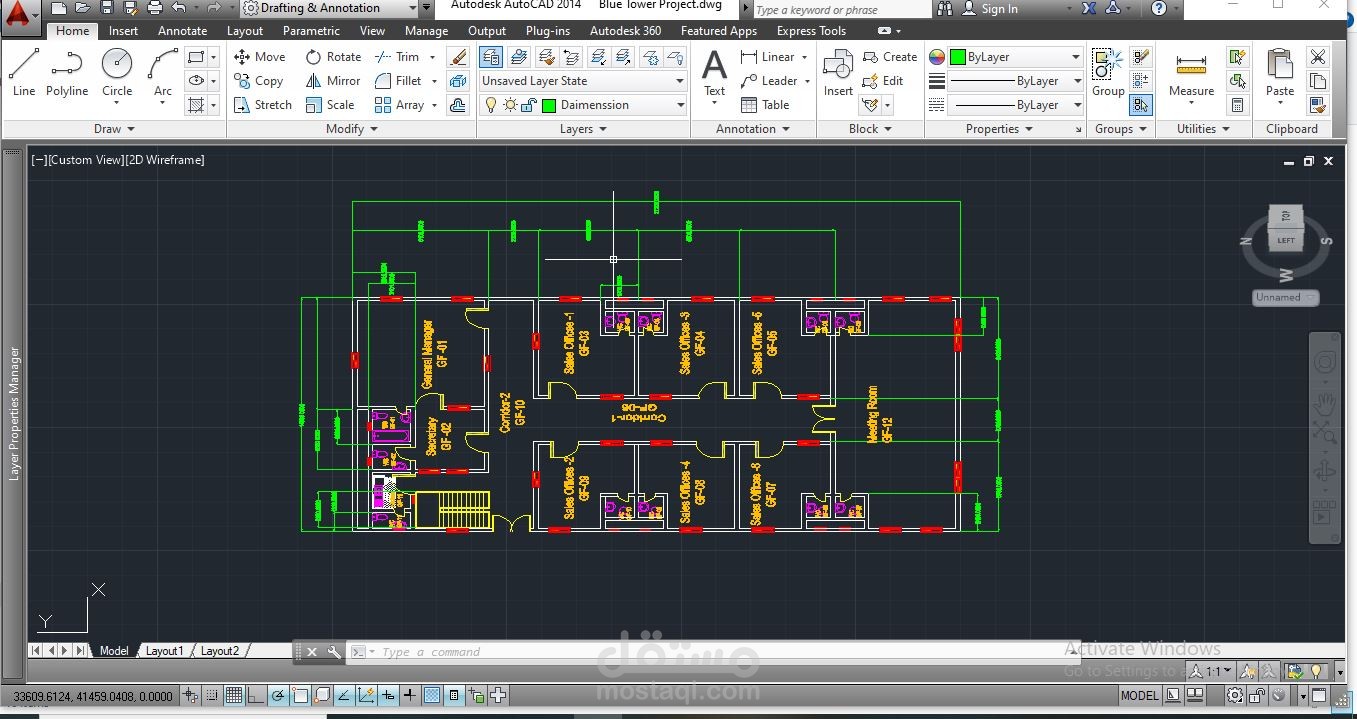This screenshot has width=1357, height=719.
Task: Switch to the Annotate ribbon tab
Action: [183, 31]
